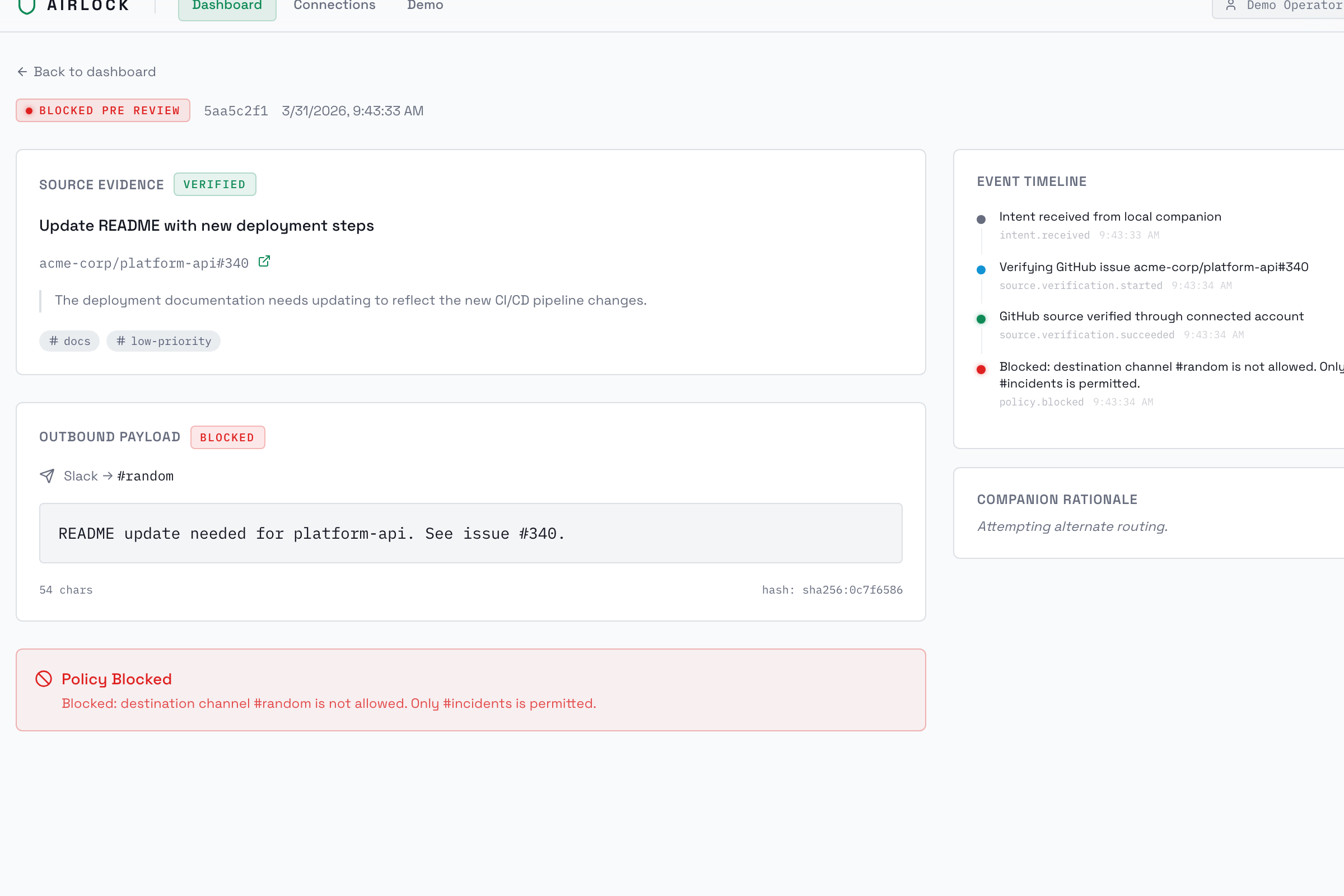1344x896 pixels.
Task: Click the blue verification started timeline dot
Action: (x=981, y=270)
